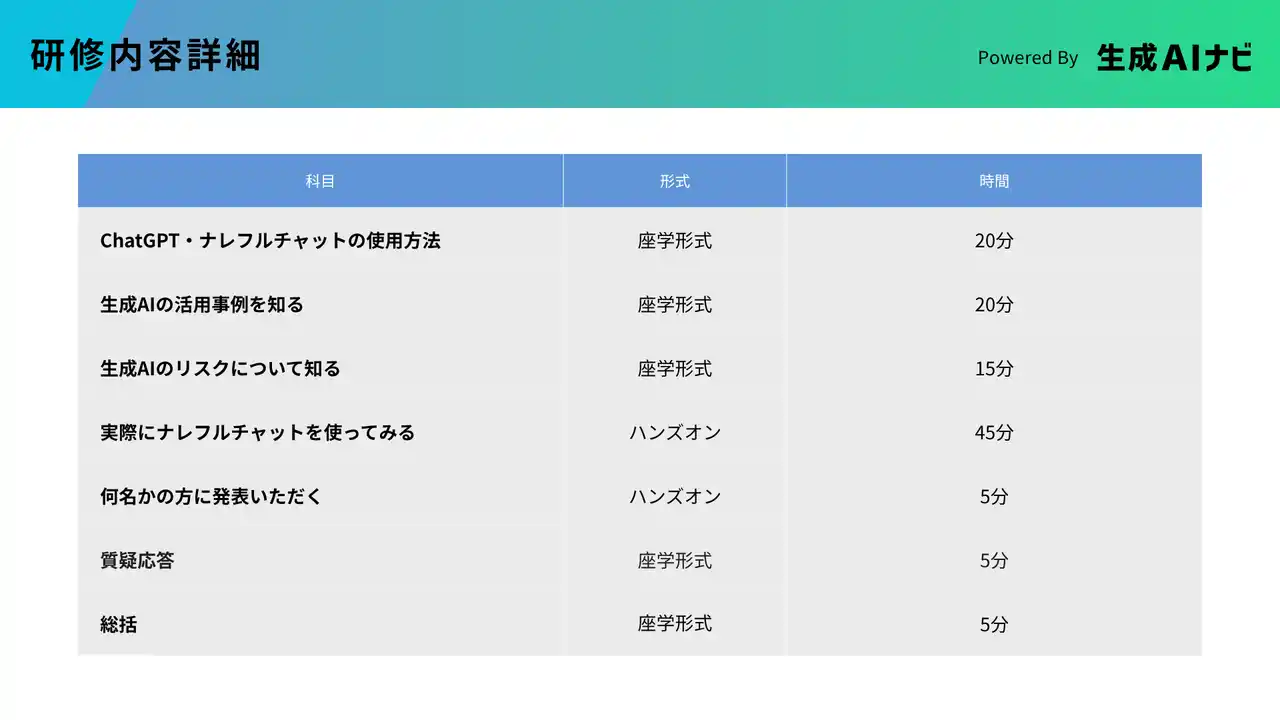Select 座学形式 in the 総括 row
1280x720 pixels.
(x=675, y=624)
